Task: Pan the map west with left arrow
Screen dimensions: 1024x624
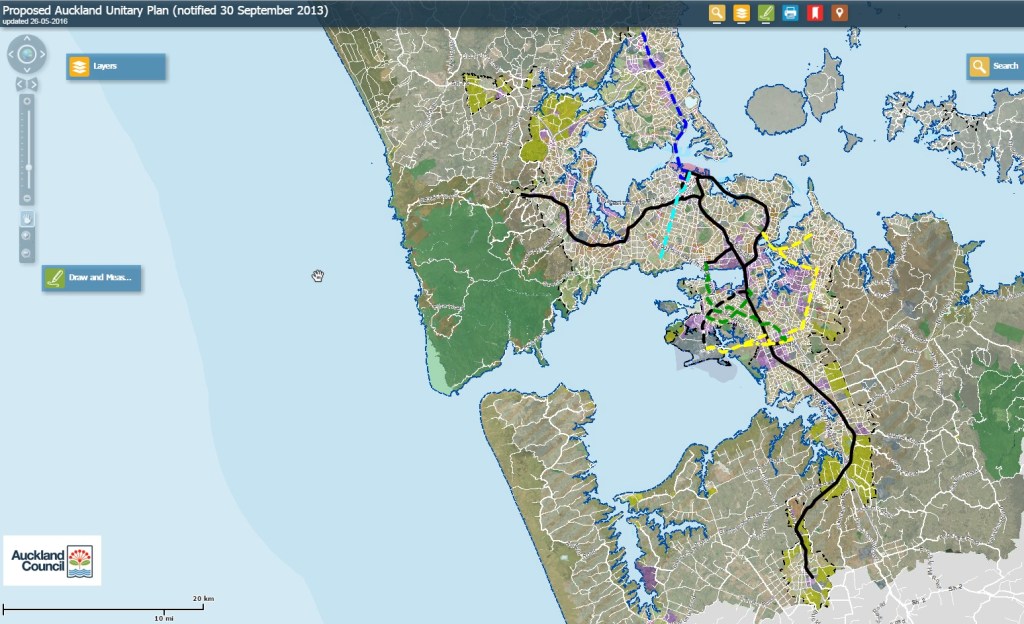Action: pos(13,53)
